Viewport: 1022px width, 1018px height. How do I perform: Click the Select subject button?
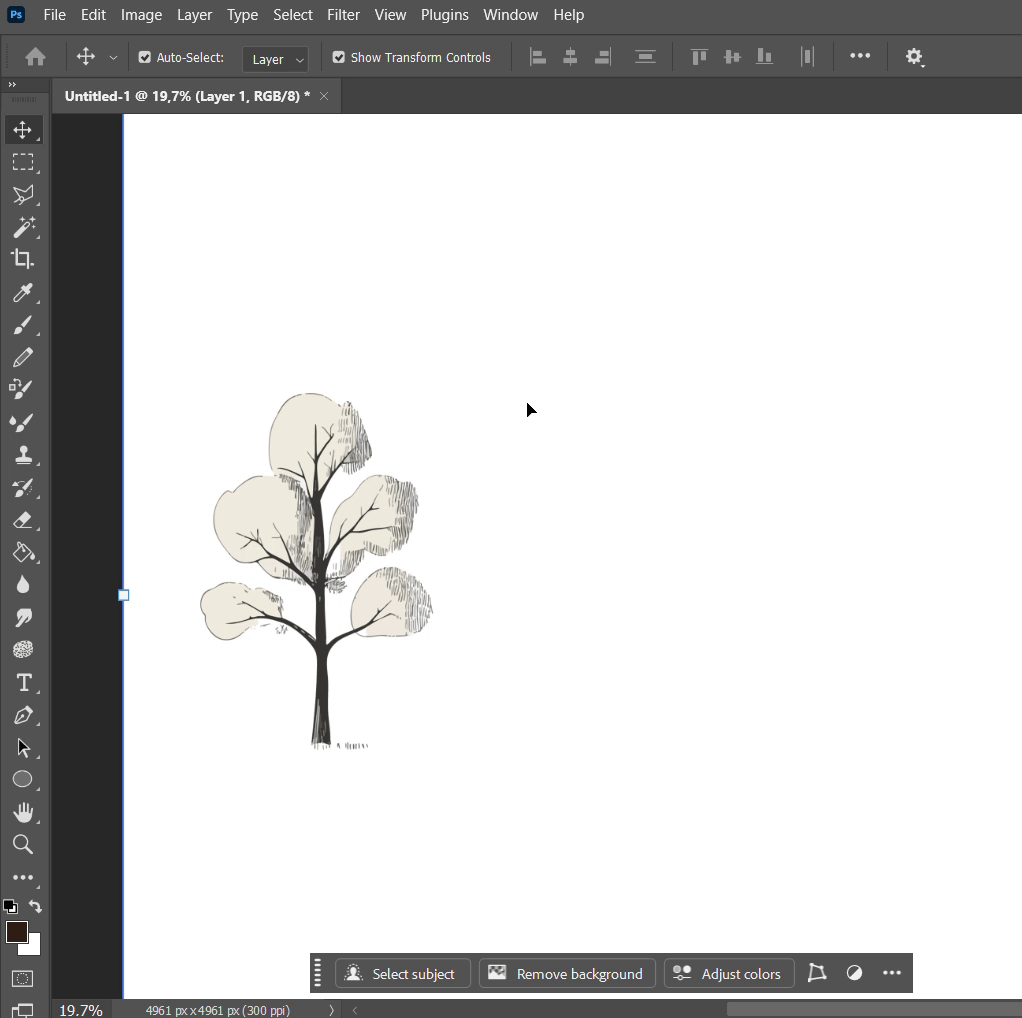point(402,974)
